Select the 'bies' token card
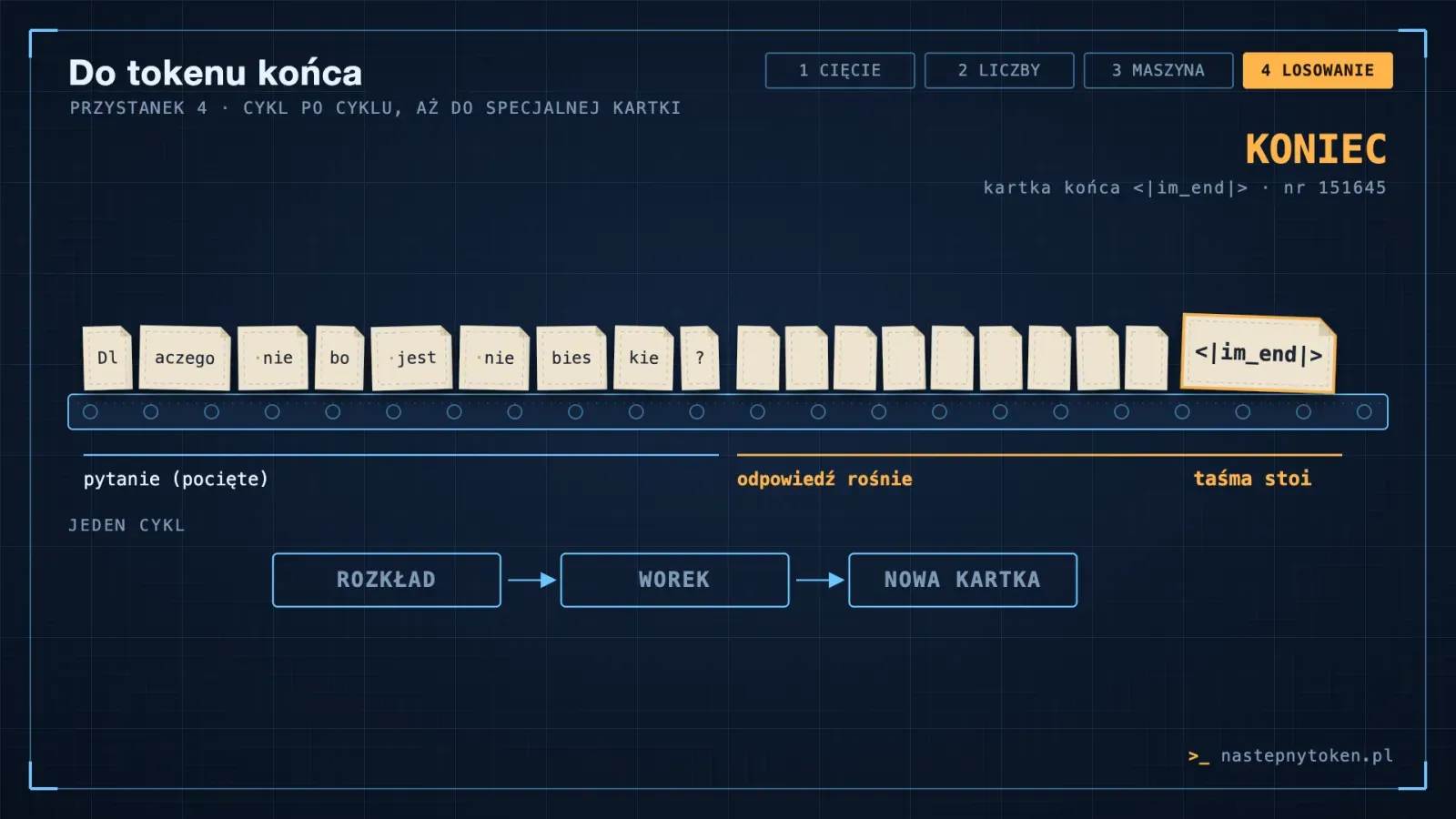This screenshot has height=819, width=1456. coord(571,358)
